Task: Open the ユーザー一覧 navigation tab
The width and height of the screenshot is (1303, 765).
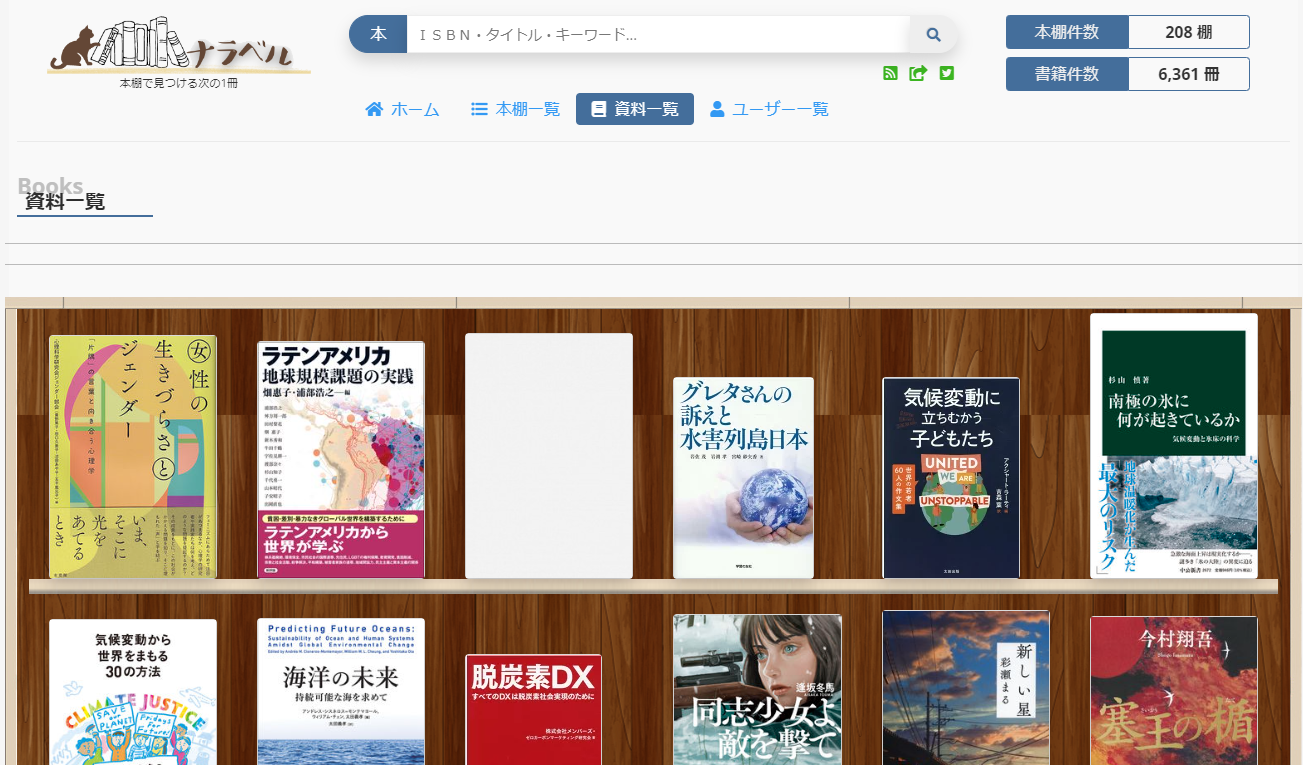Action: (770, 109)
